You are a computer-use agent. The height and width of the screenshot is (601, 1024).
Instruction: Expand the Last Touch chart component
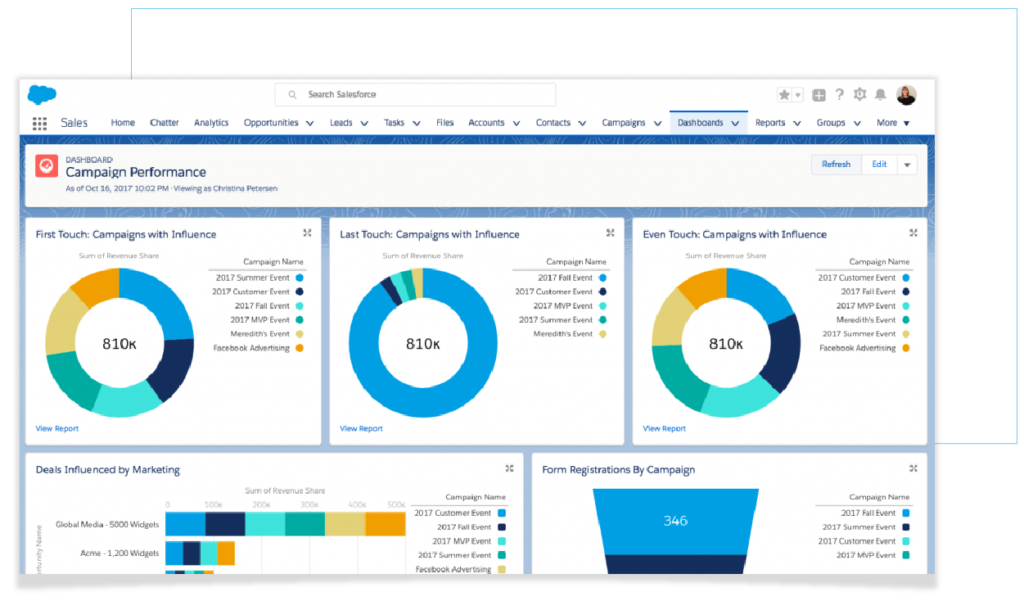pos(611,233)
